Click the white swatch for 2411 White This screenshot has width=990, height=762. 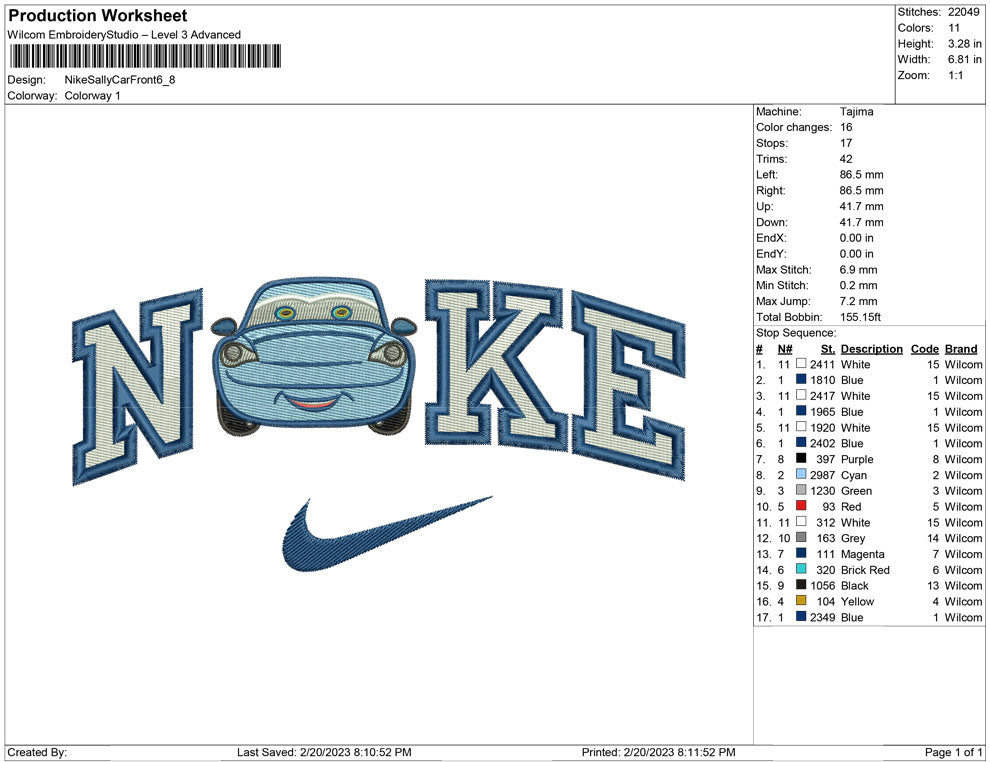click(801, 364)
